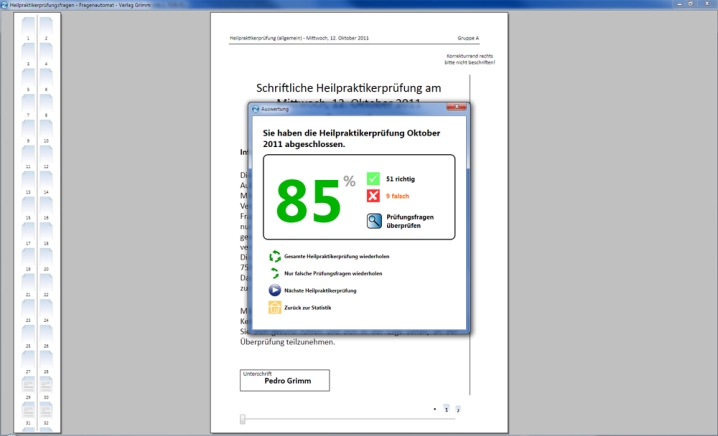This screenshot has width=718, height=436.
Task: Click the icon for repeating only wrong questions
Action: (275, 273)
